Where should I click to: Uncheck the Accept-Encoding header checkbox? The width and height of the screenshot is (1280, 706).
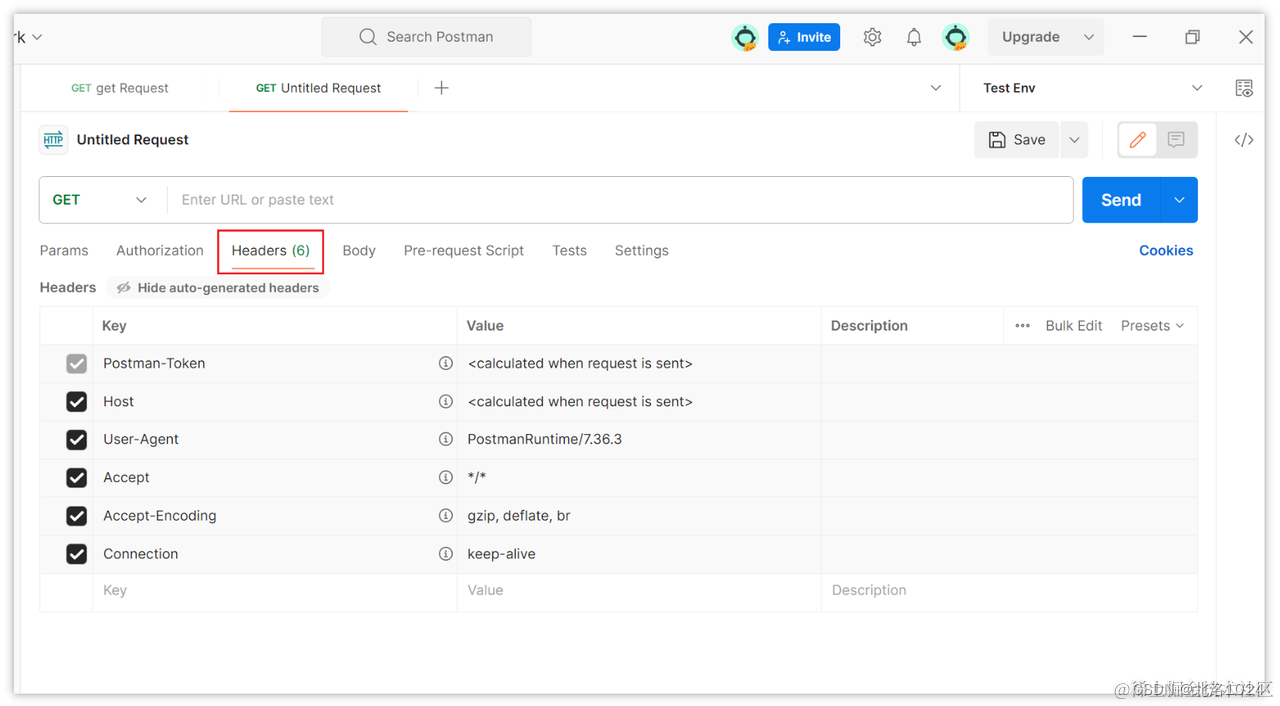pyautogui.click(x=76, y=515)
